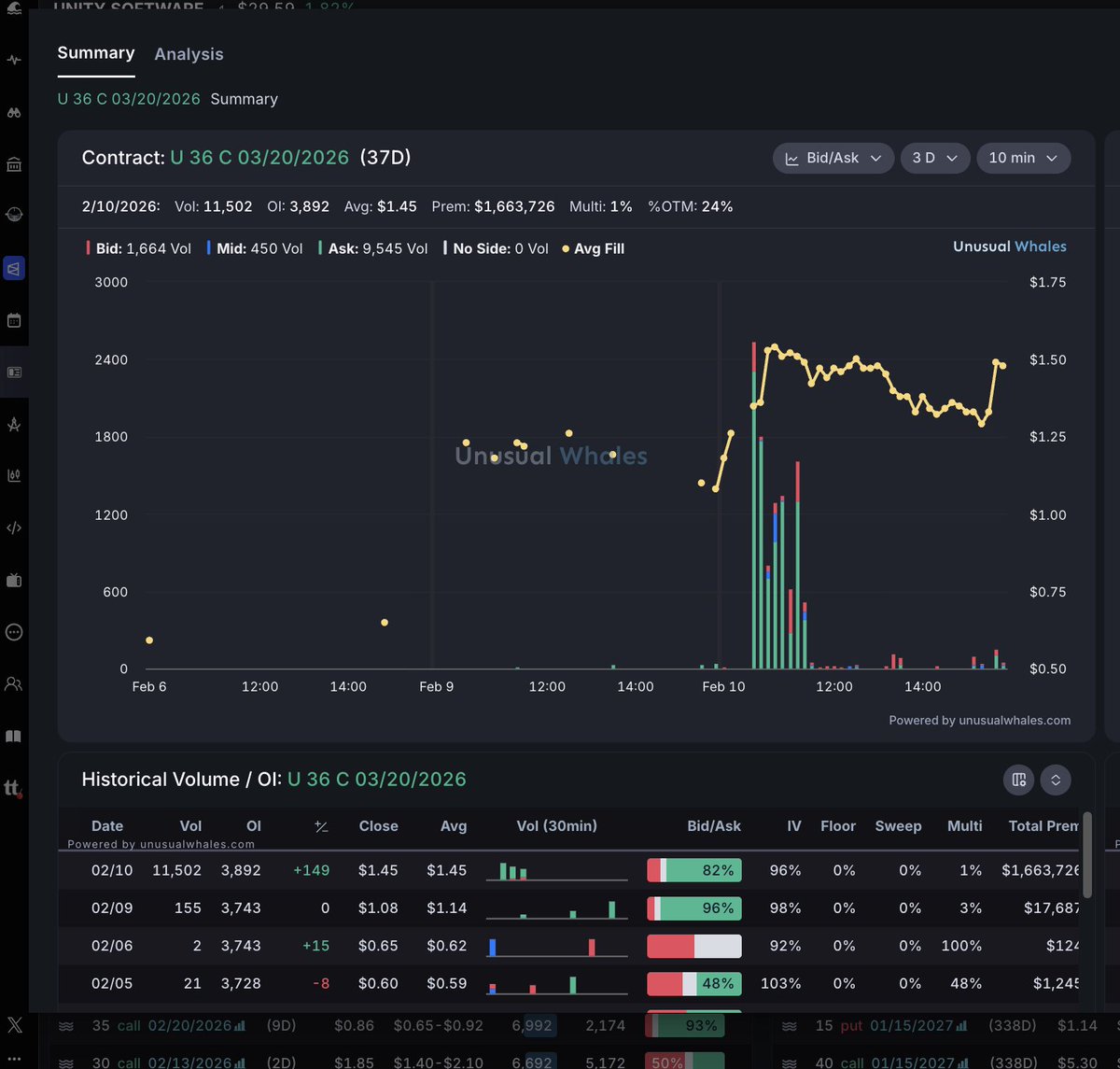Image resolution: width=1120 pixels, height=1069 pixels.
Task: Click the 48% bid/ask bar in 02/05 row
Action: click(694, 983)
